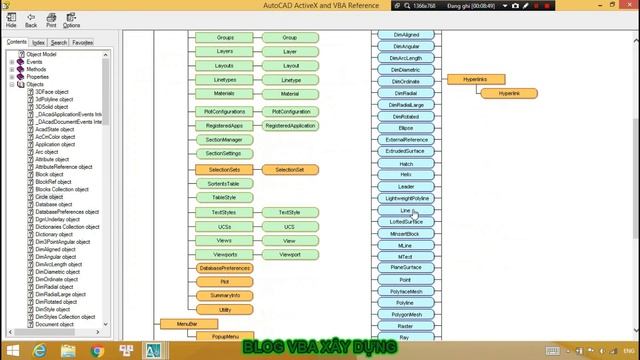
Task: Click Circle object topic icon
Action: pos(31,197)
